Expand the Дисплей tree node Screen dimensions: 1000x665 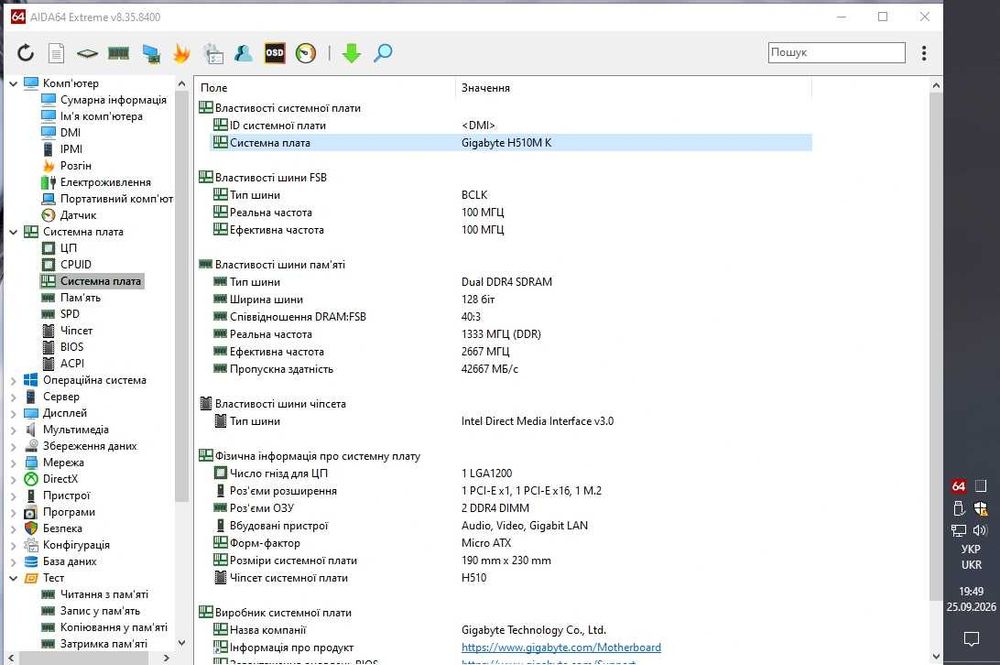13,414
